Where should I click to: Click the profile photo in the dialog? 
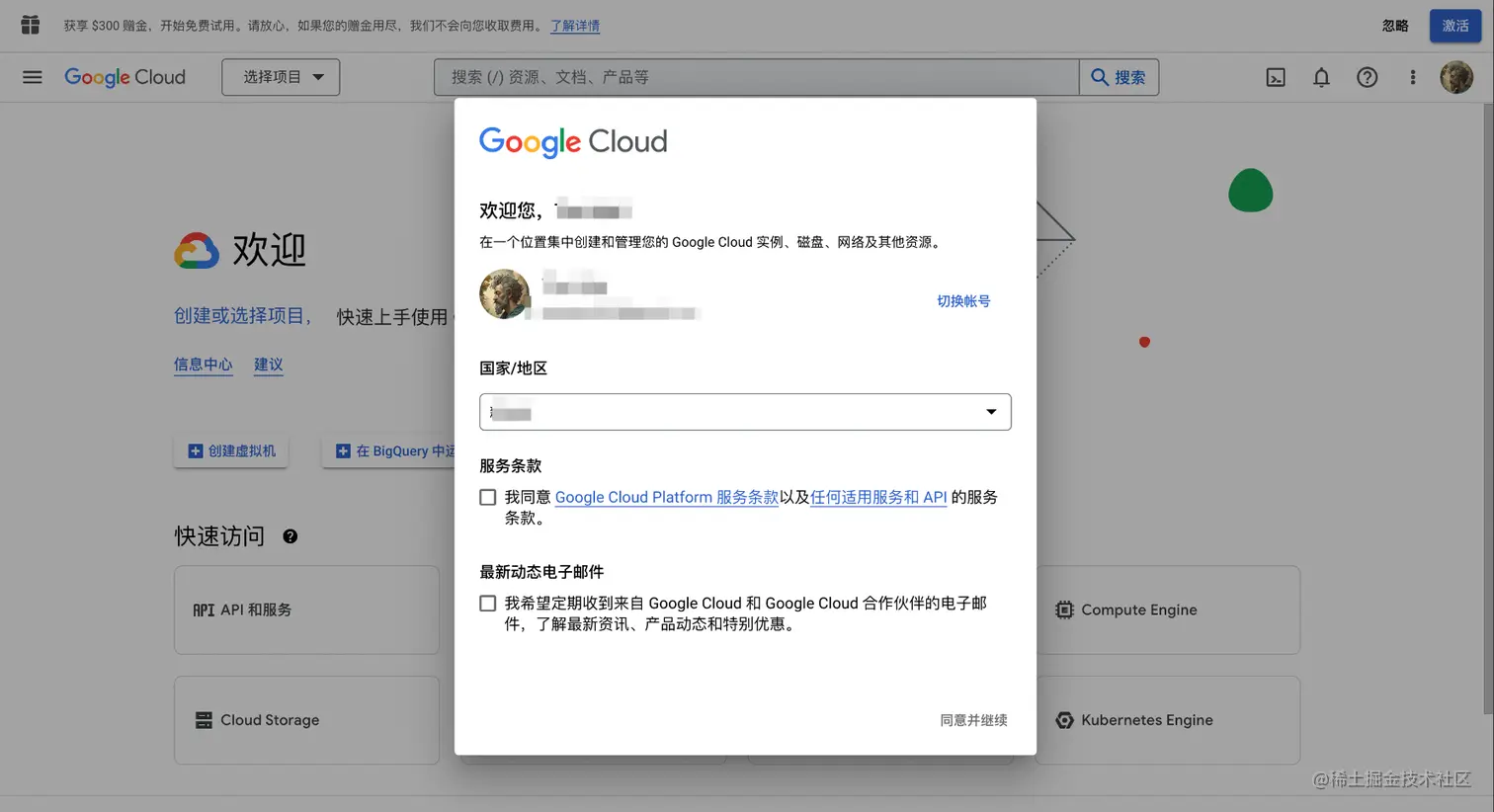coord(504,293)
